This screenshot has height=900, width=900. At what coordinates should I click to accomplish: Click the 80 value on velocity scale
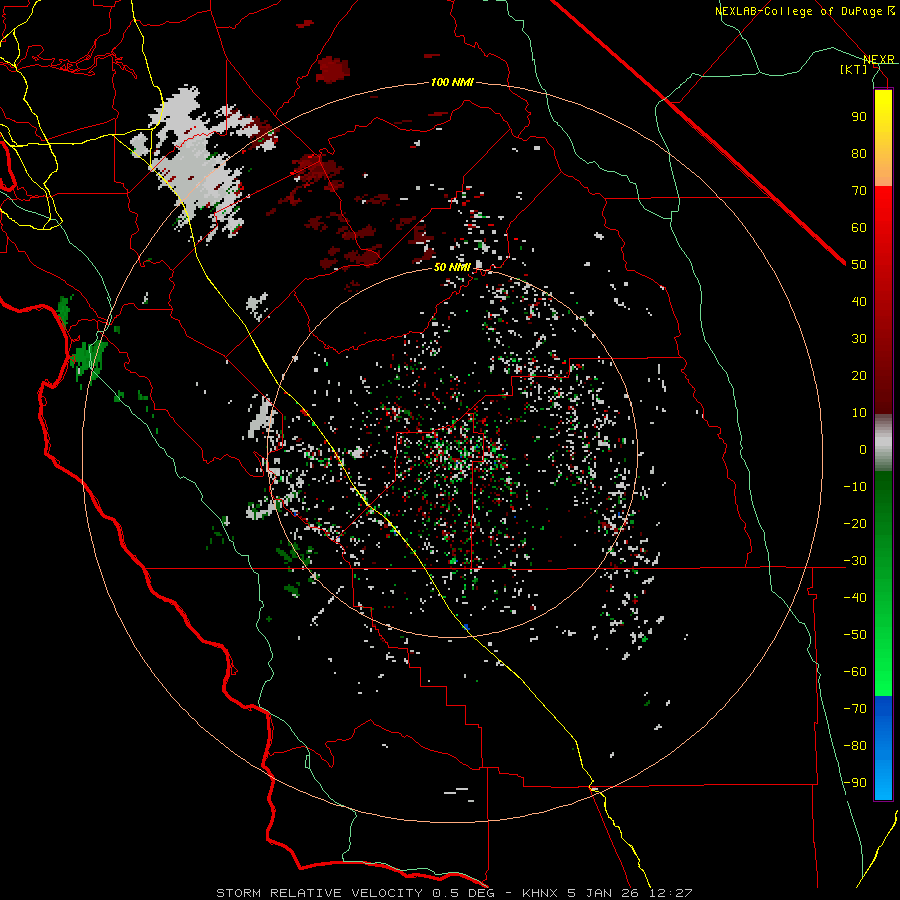pos(859,154)
